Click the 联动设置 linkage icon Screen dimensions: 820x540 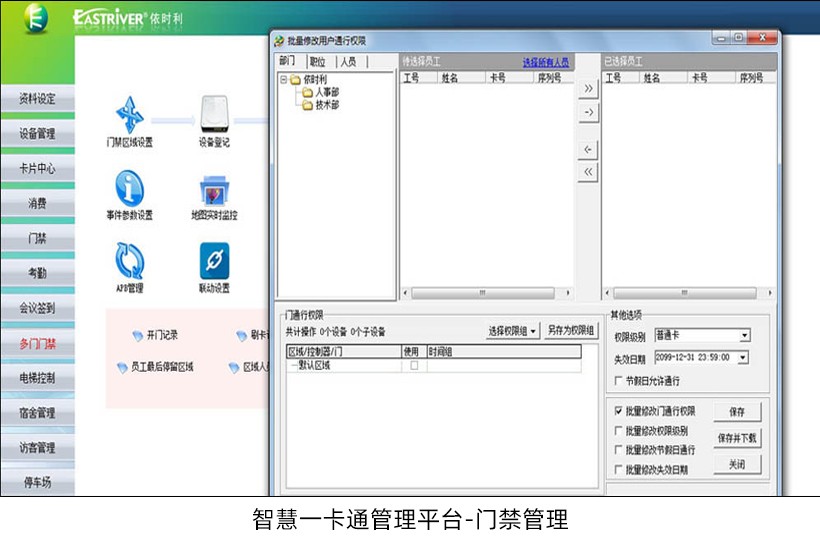pos(215,261)
